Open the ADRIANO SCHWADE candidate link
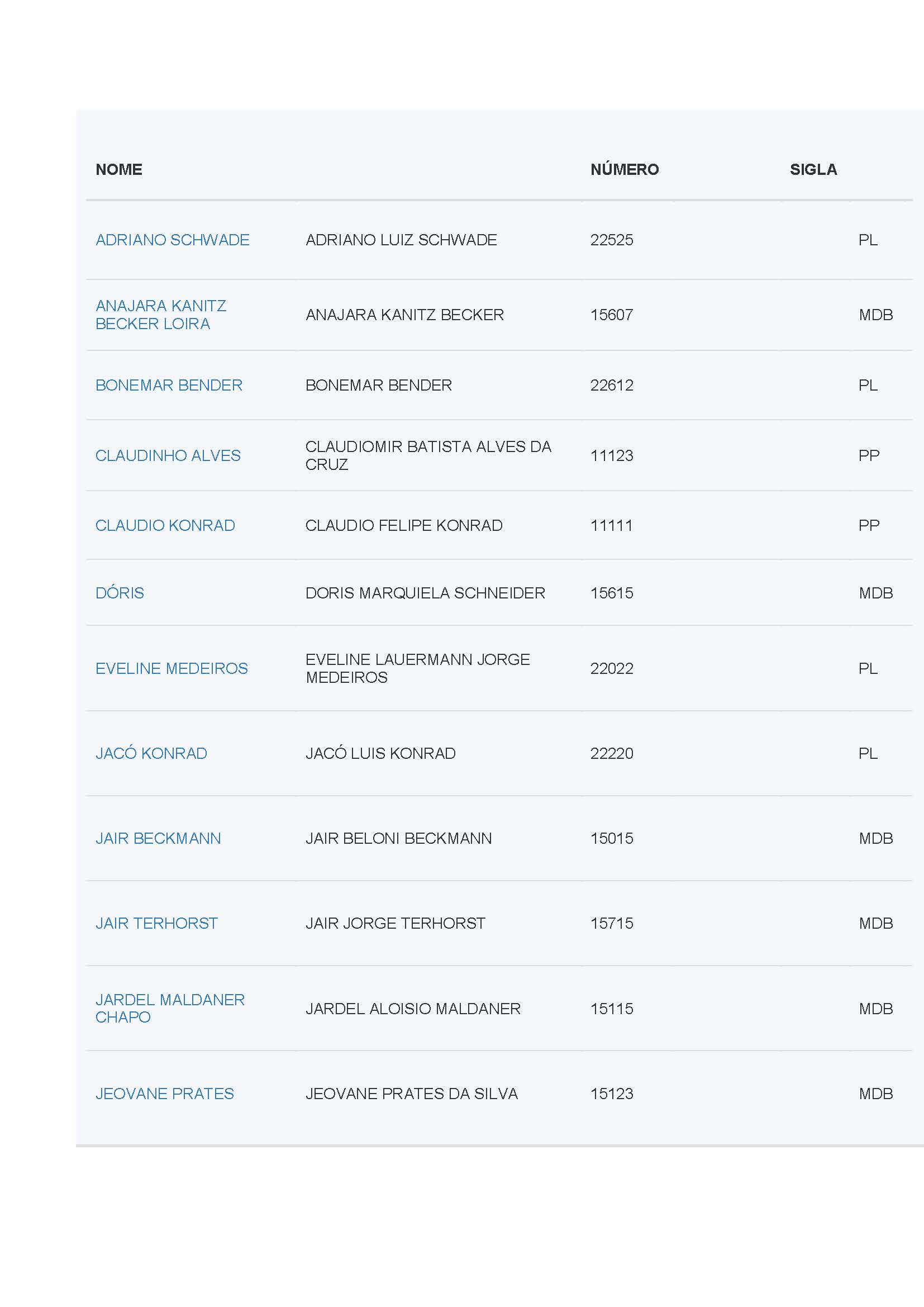The height and width of the screenshot is (1307, 924). tap(173, 240)
